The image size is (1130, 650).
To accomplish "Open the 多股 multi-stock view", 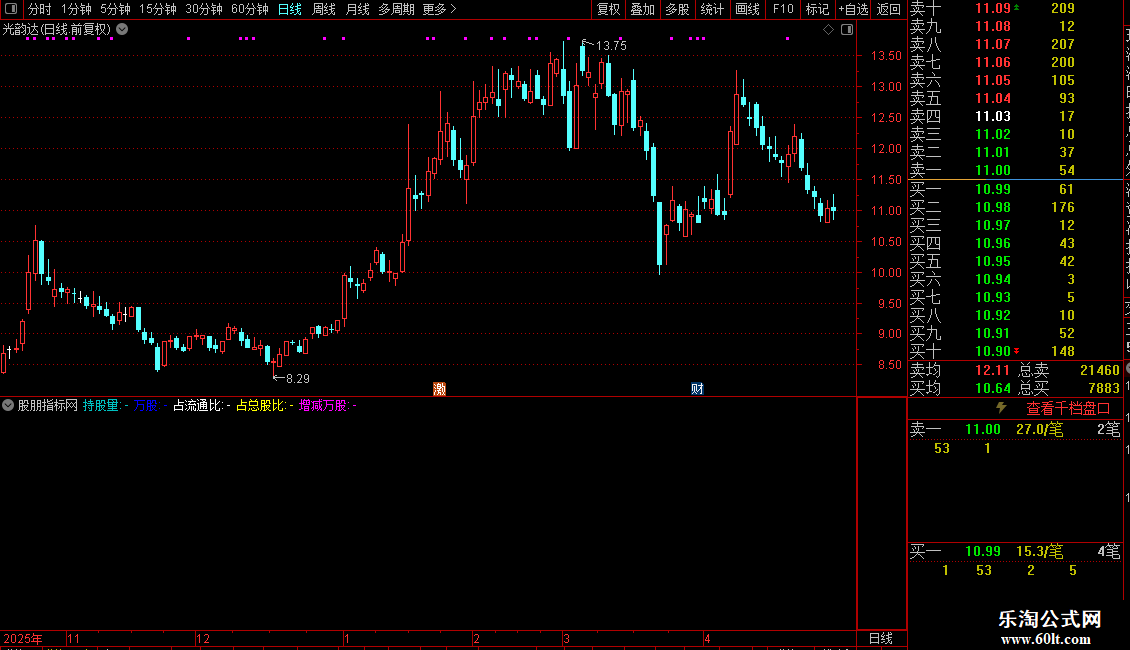I will (x=677, y=9).
